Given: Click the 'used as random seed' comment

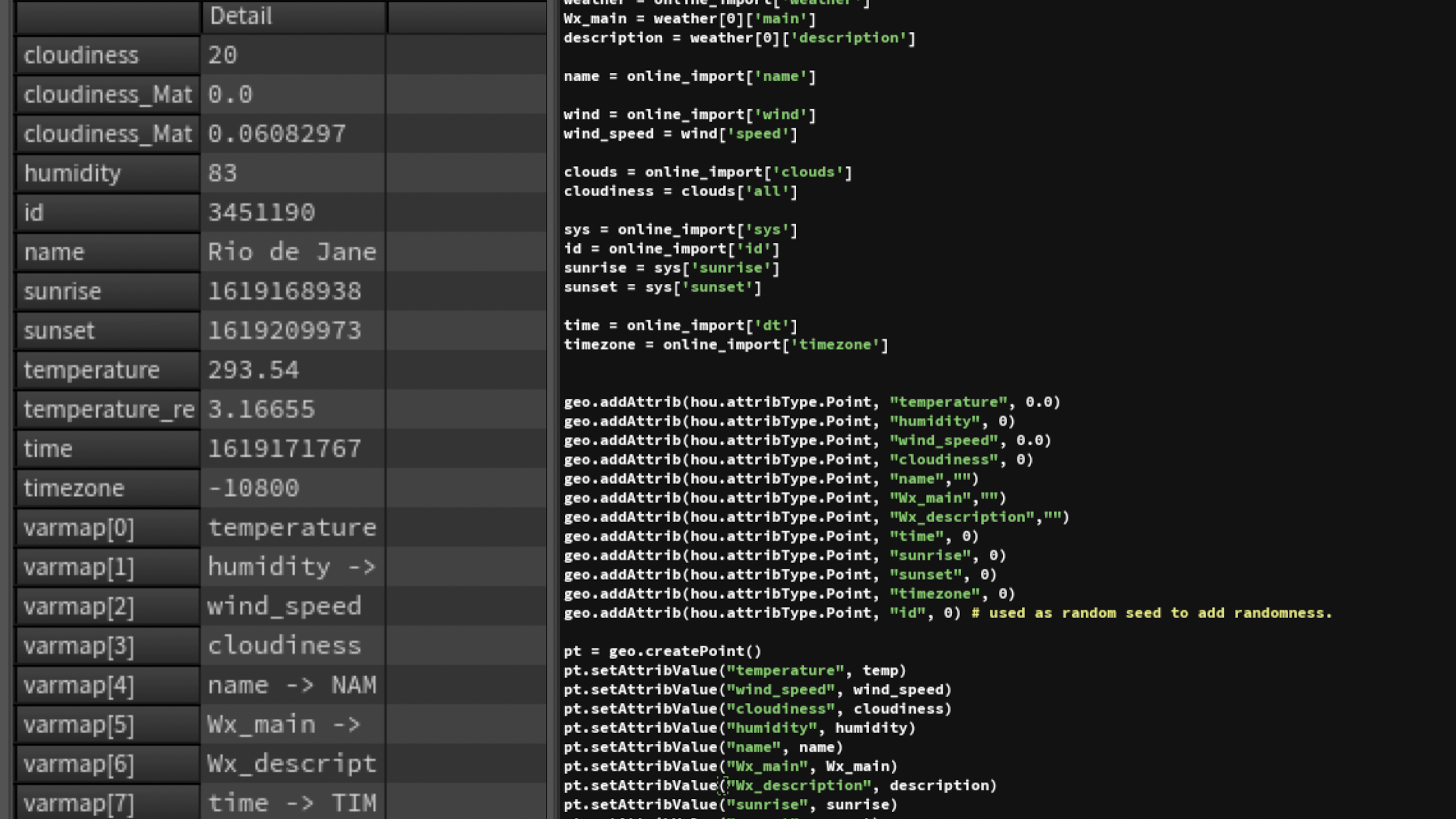Looking at the screenshot, I should (1151, 613).
